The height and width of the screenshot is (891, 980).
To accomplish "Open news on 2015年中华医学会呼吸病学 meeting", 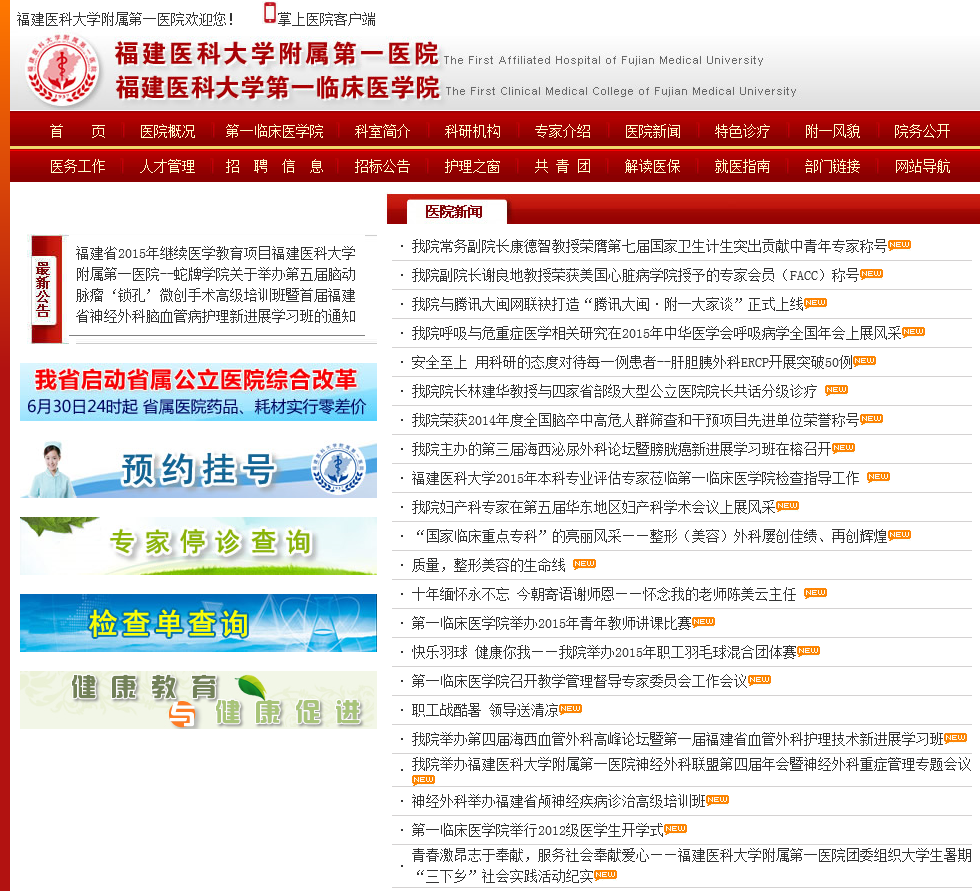I will tap(656, 334).
